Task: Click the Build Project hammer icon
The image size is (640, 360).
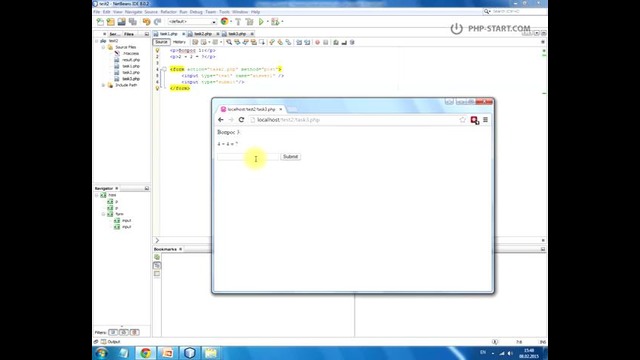Action: point(238,22)
